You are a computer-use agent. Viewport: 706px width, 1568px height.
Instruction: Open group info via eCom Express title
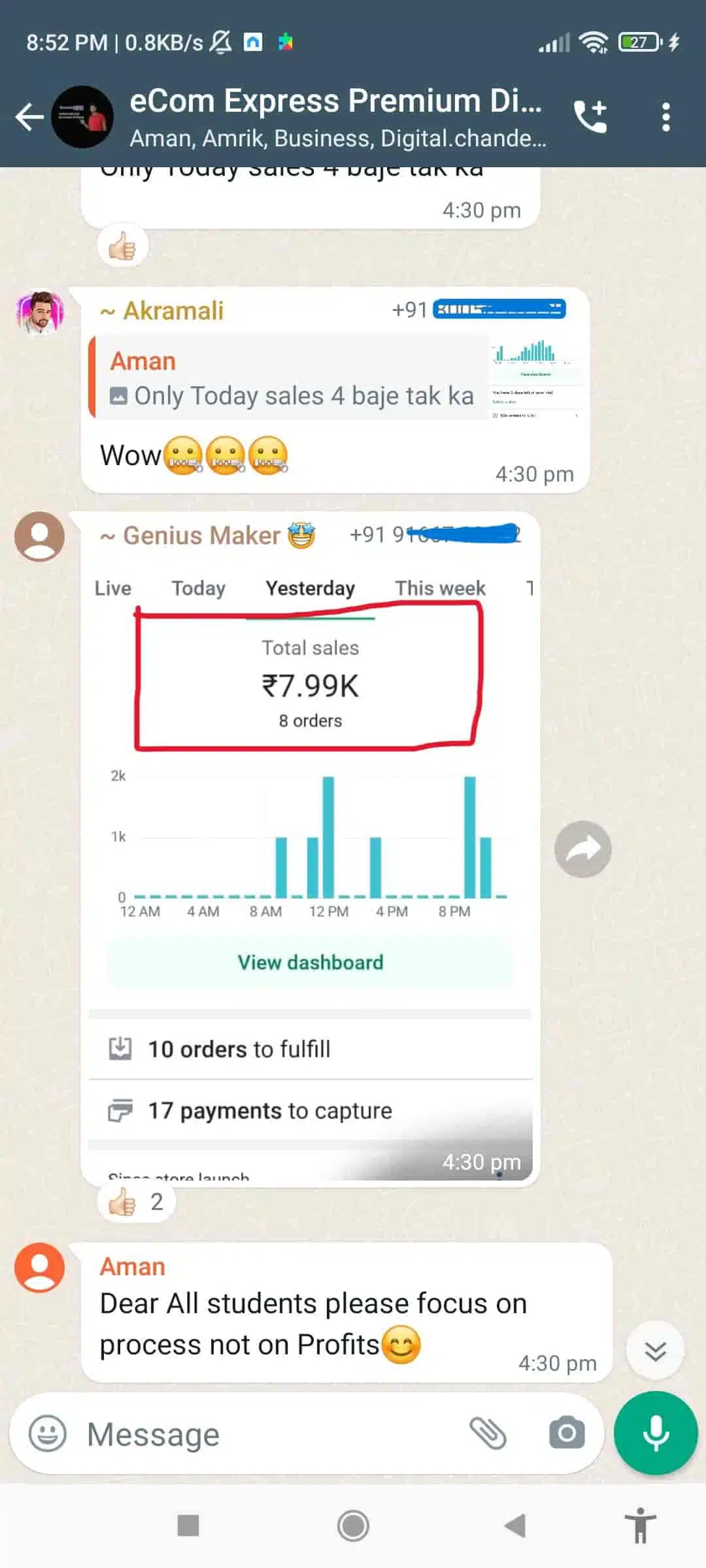point(336,101)
